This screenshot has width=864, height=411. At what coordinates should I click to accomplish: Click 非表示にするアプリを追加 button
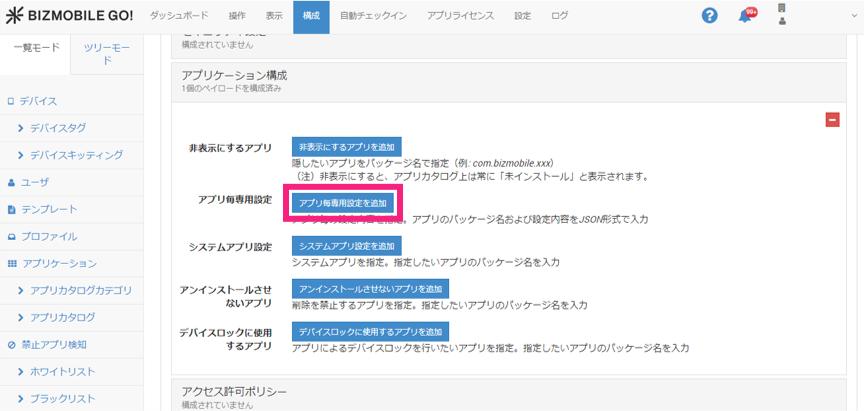pos(346,147)
